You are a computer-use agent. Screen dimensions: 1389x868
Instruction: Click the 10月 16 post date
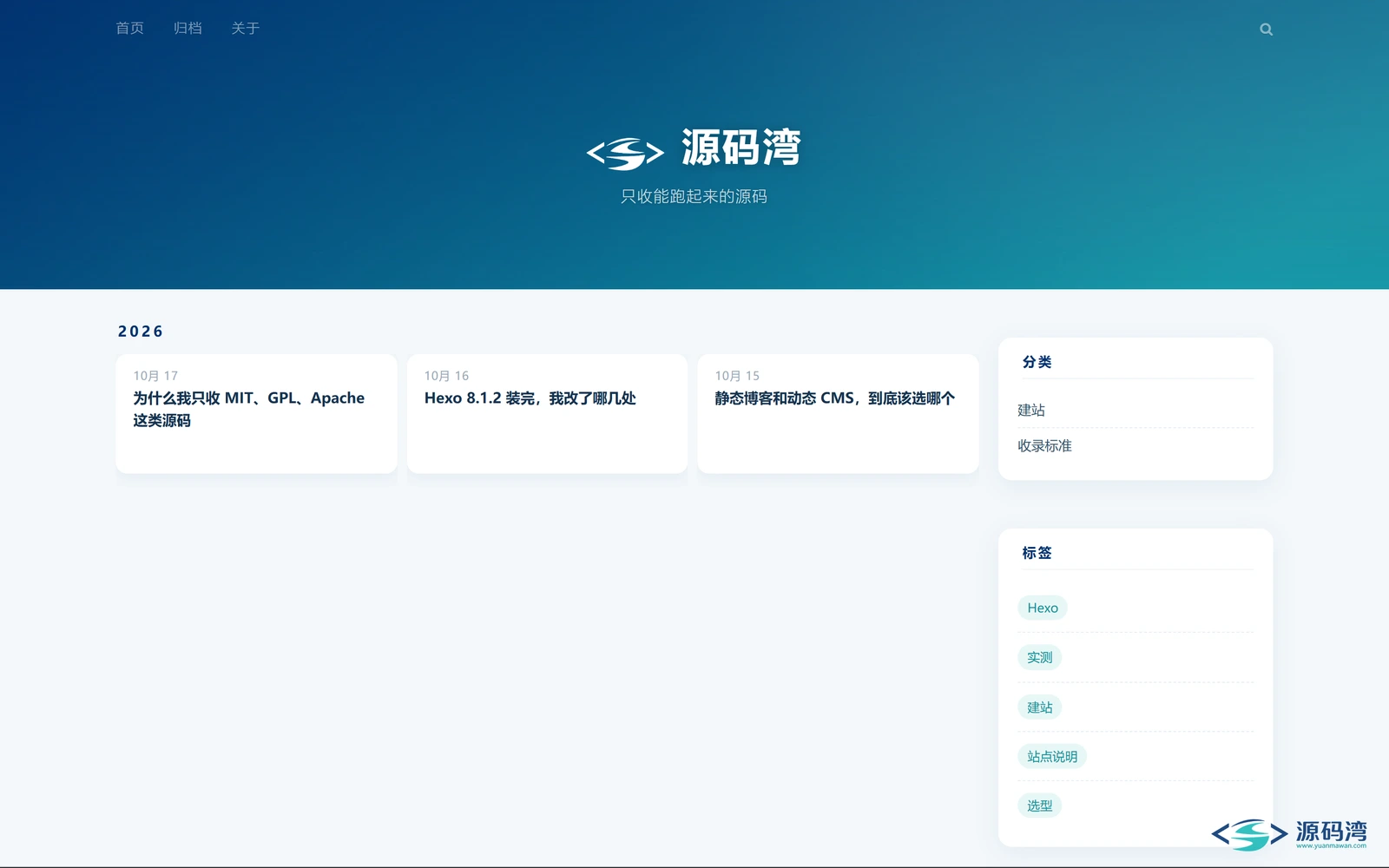[446, 376]
